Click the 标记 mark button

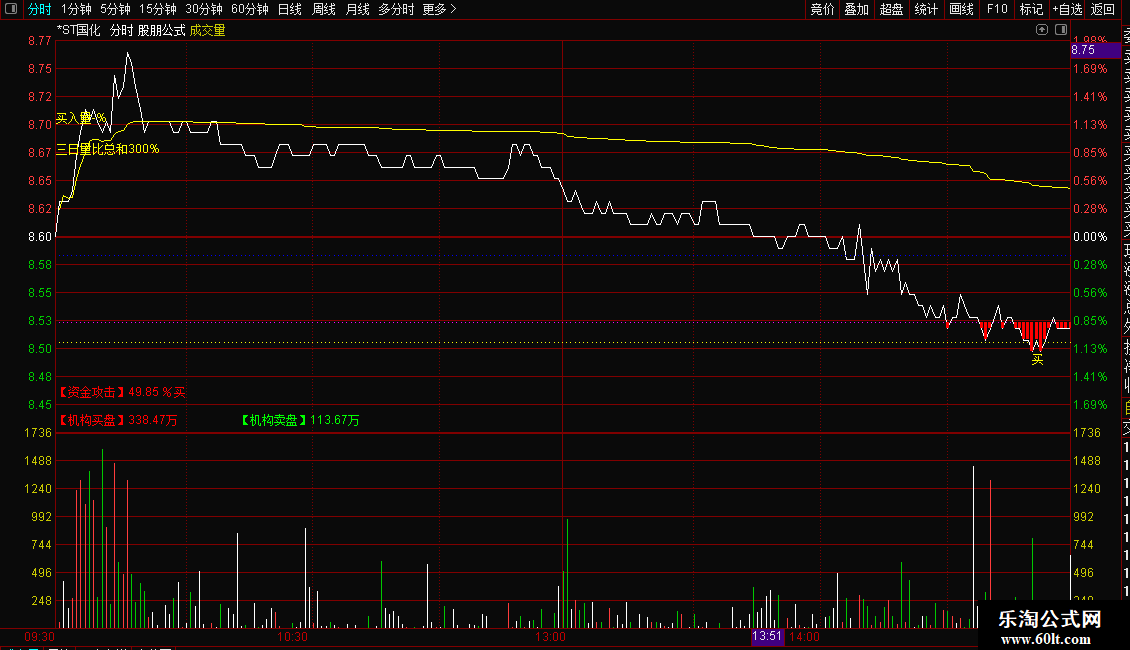point(1031,9)
